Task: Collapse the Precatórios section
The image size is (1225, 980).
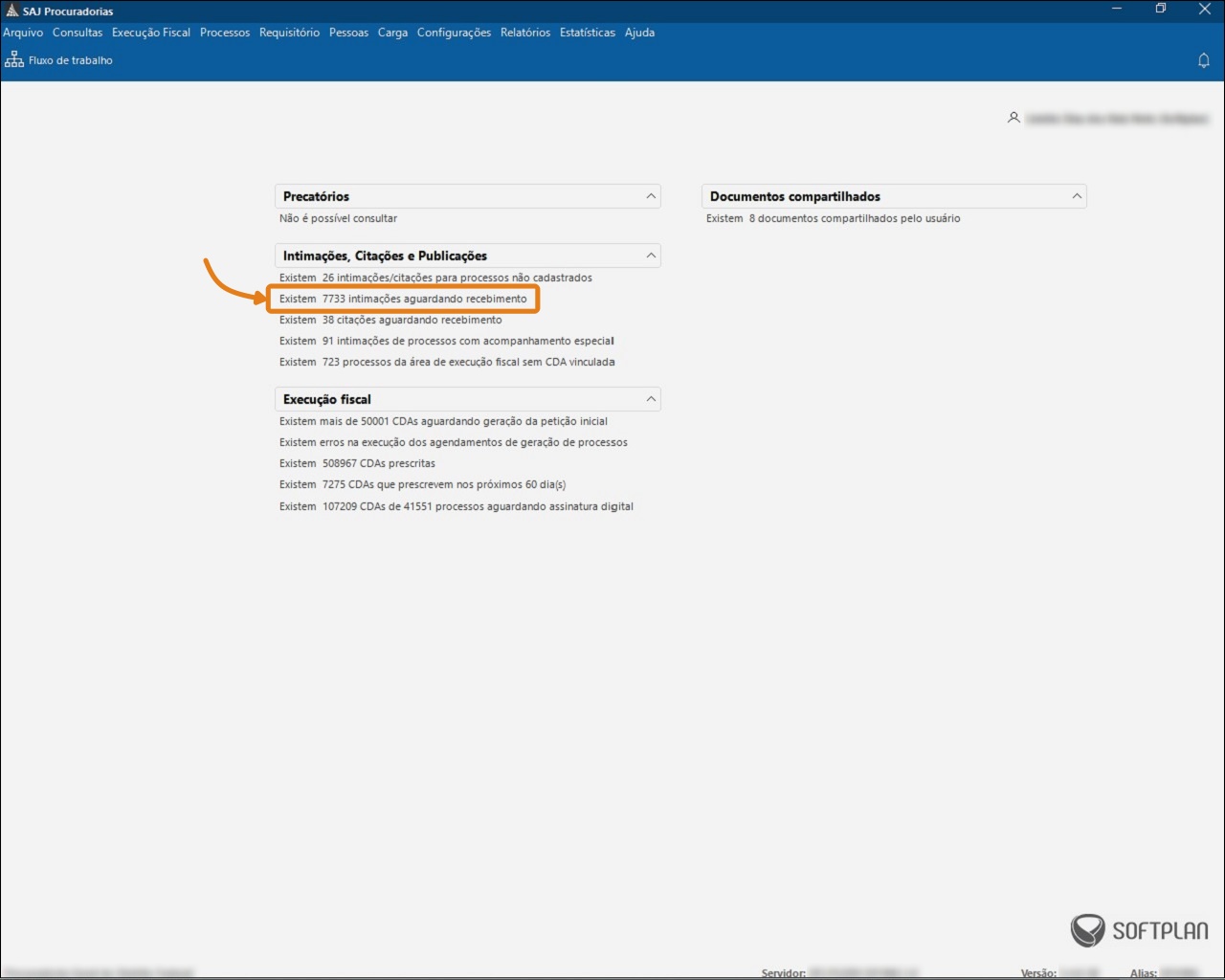Action: (651, 196)
